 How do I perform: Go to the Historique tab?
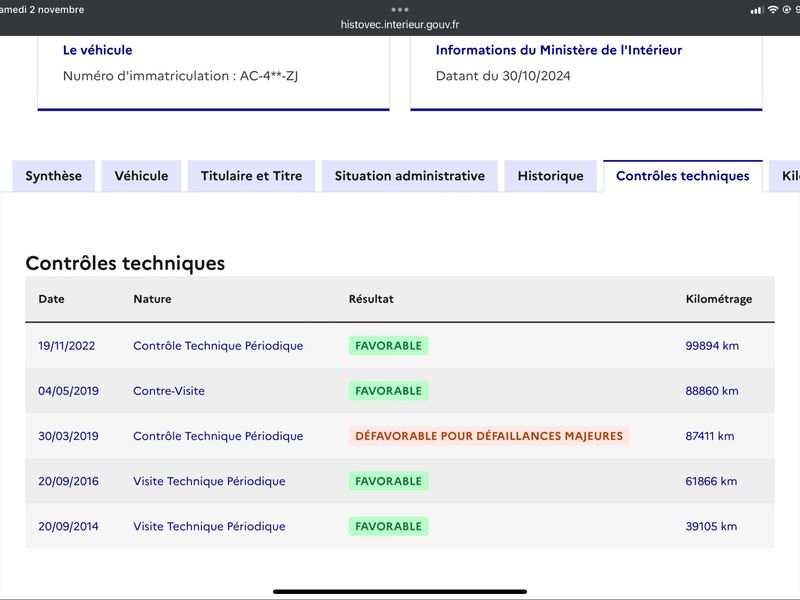(x=551, y=176)
